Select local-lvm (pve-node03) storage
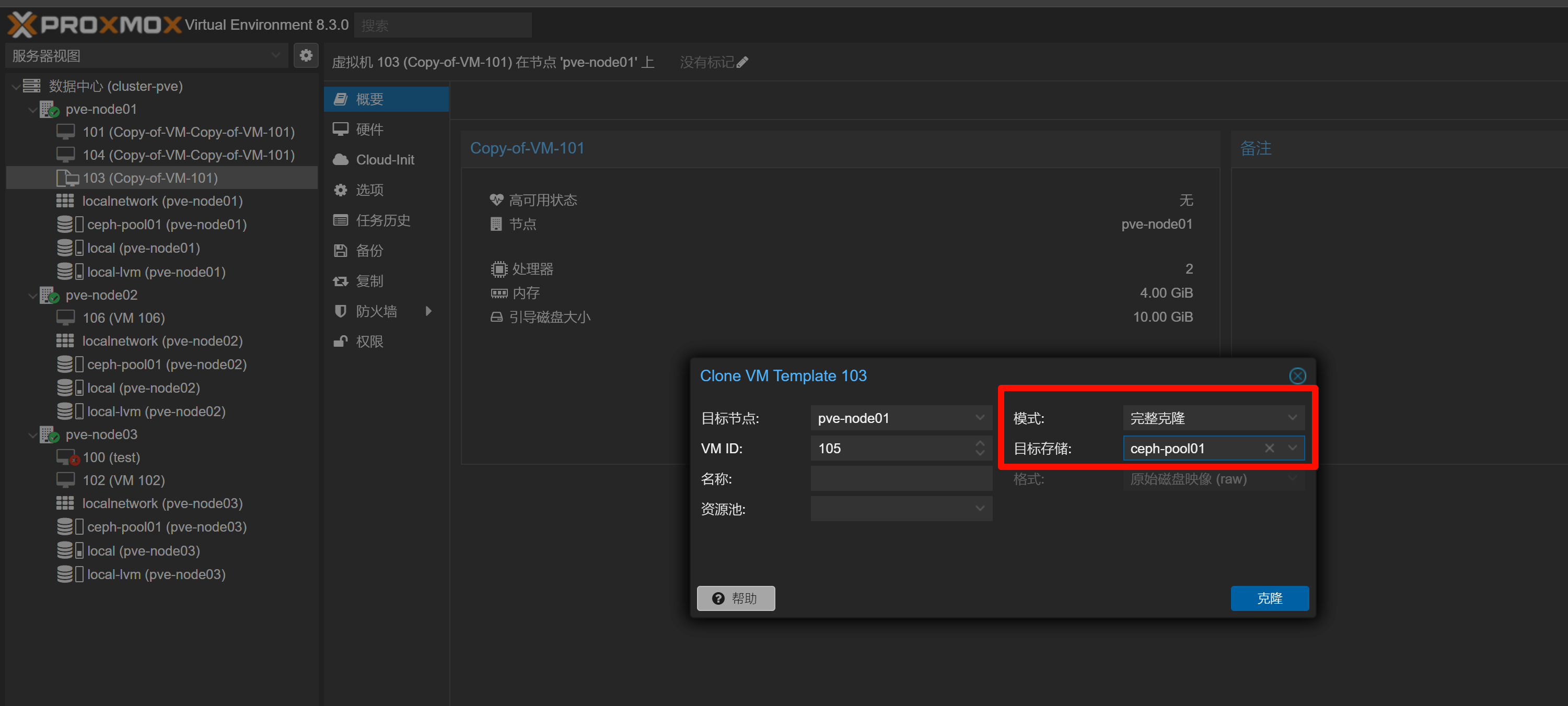Screen dimensions: 1568x706 (162, 574)
